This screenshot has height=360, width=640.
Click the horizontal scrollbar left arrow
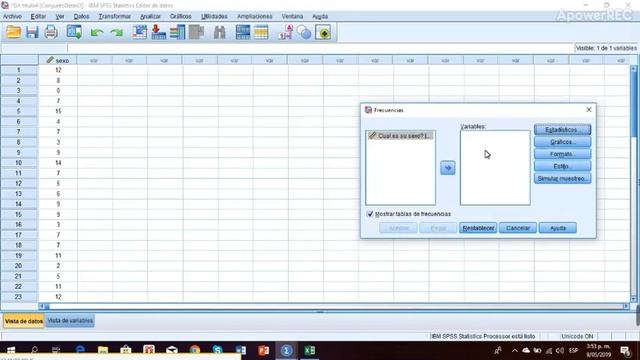click(41, 306)
